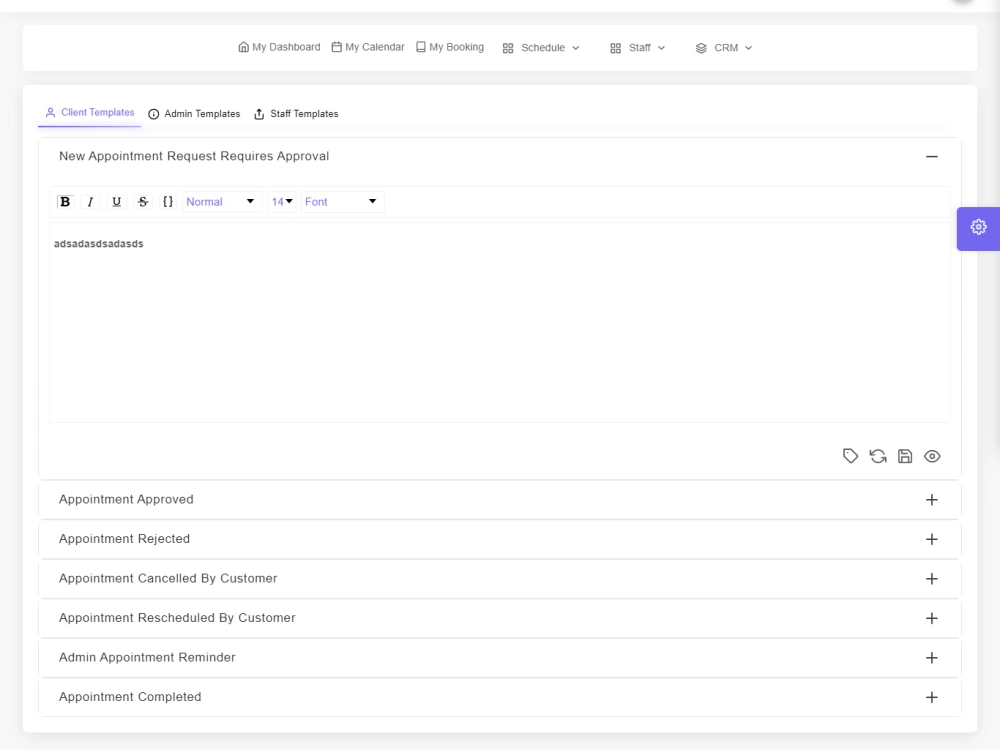The height and width of the screenshot is (750, 1000).
Task: Switch to the Admin Templates tab
Action: [195, 114]
